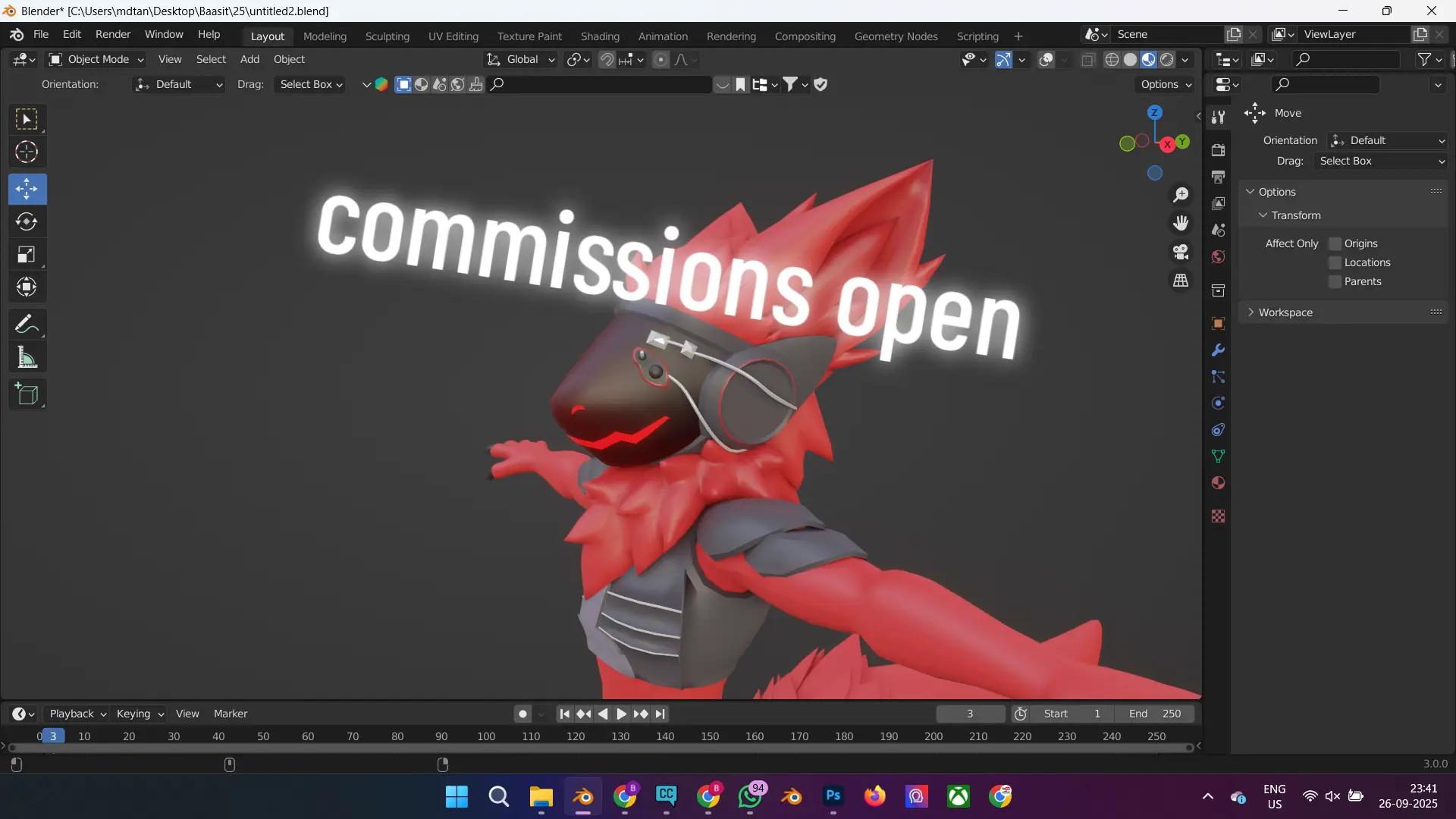
Task: Play the animation forward
Action: coord(621,714)
